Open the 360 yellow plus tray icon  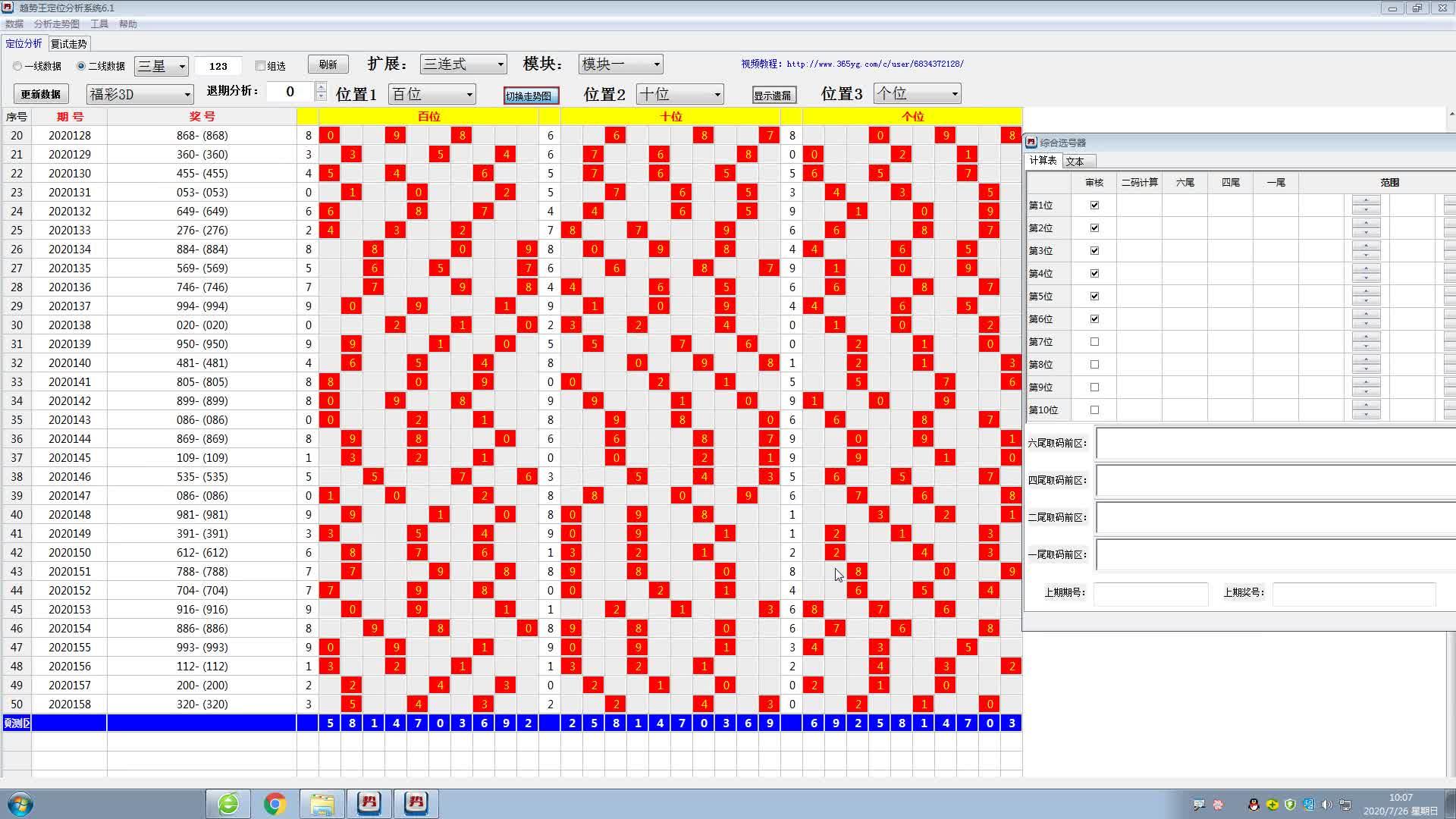1272,805
